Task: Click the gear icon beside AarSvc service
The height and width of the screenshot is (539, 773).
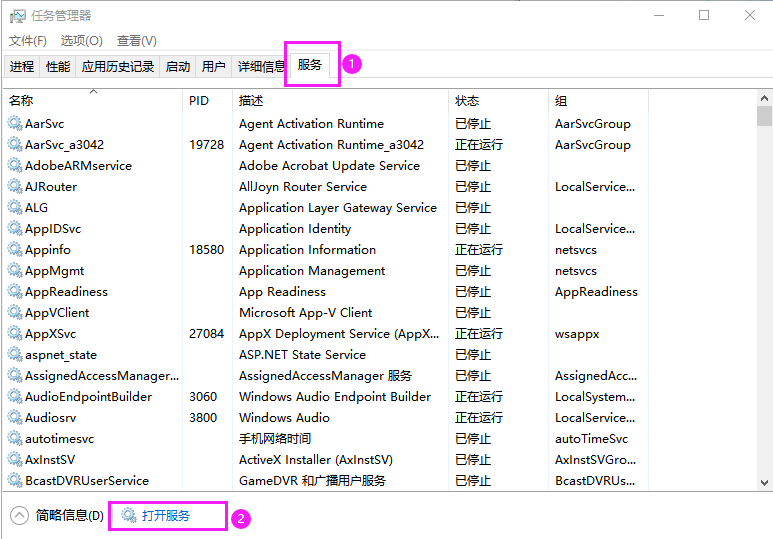Action: (15, 124)
